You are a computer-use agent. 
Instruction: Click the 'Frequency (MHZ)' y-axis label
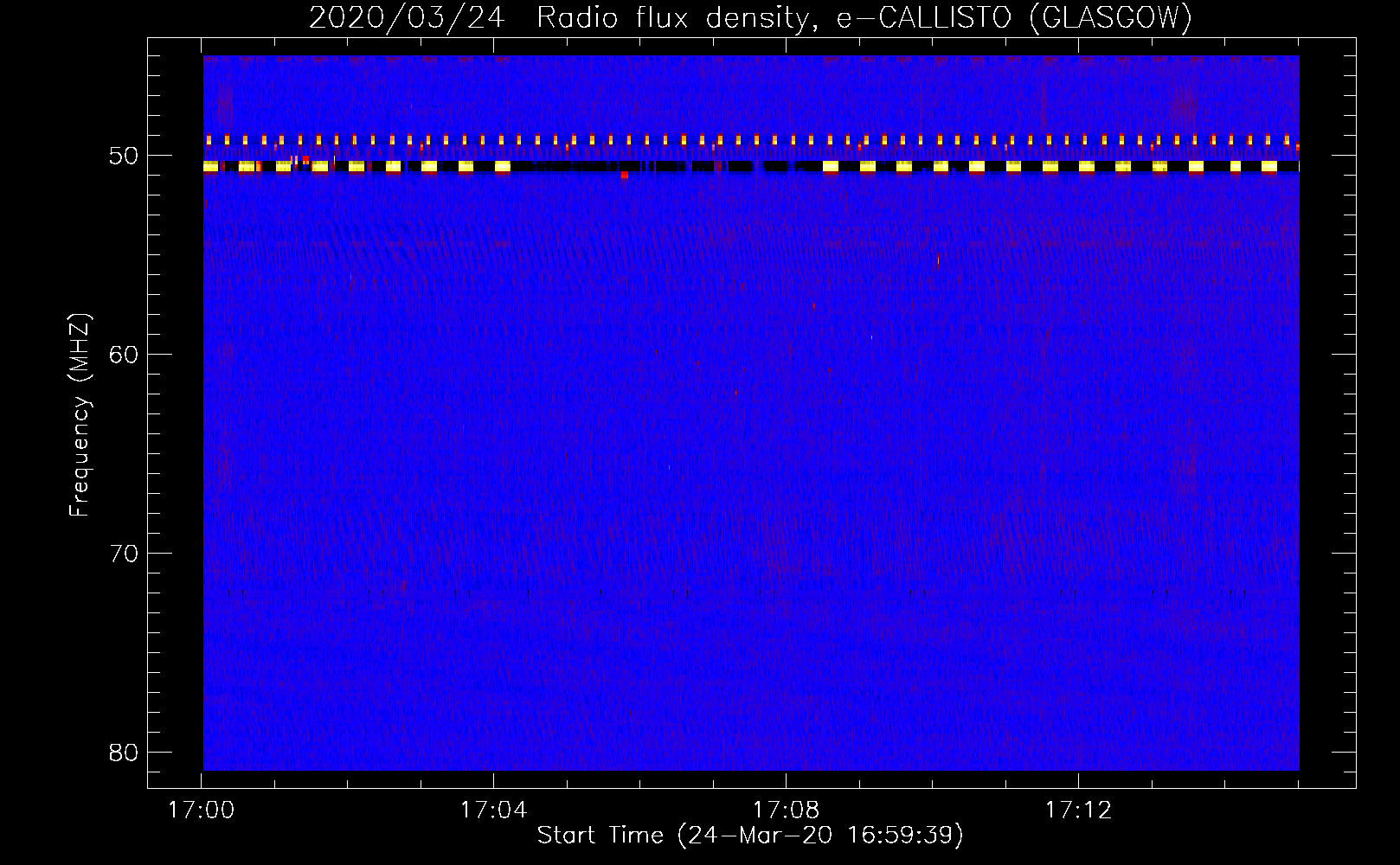[80, 415]
